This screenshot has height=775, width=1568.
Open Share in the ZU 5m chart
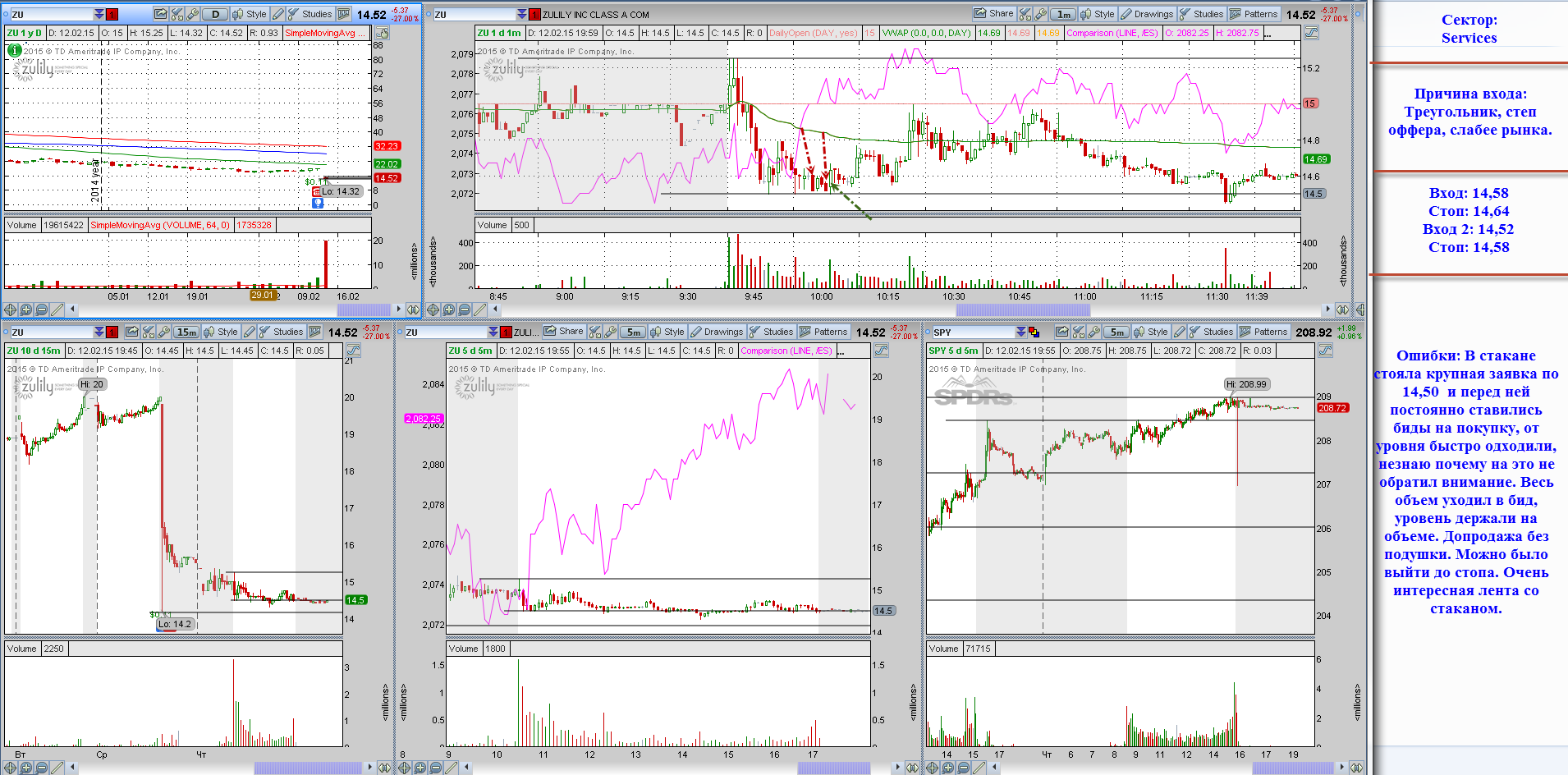tap(563, 332)
